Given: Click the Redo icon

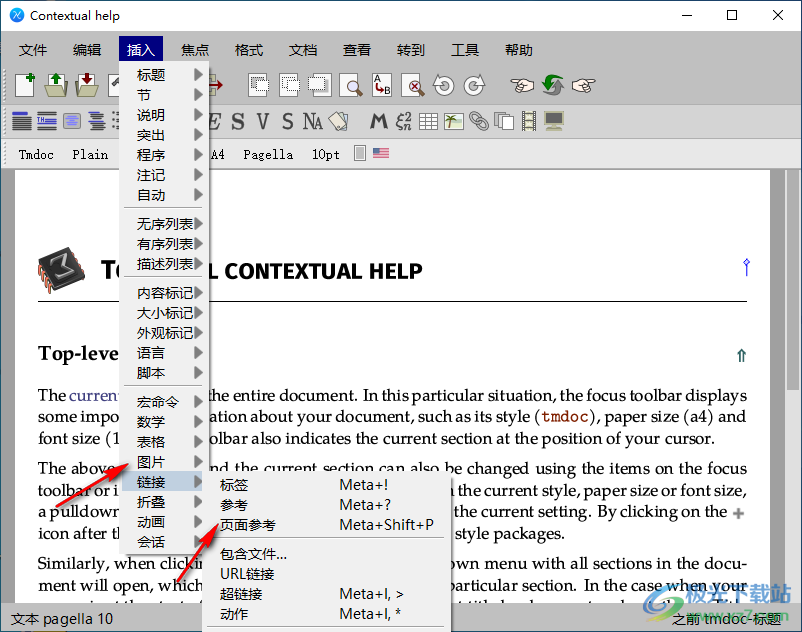Looking at the screenshot, I should [474, 85].
